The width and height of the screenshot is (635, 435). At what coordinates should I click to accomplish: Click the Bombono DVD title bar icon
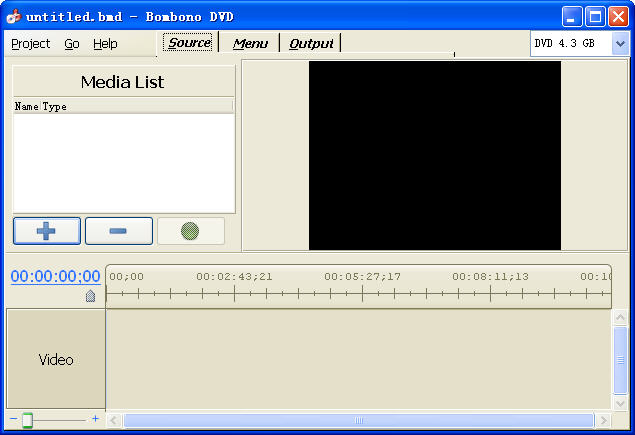coord(14,17)
